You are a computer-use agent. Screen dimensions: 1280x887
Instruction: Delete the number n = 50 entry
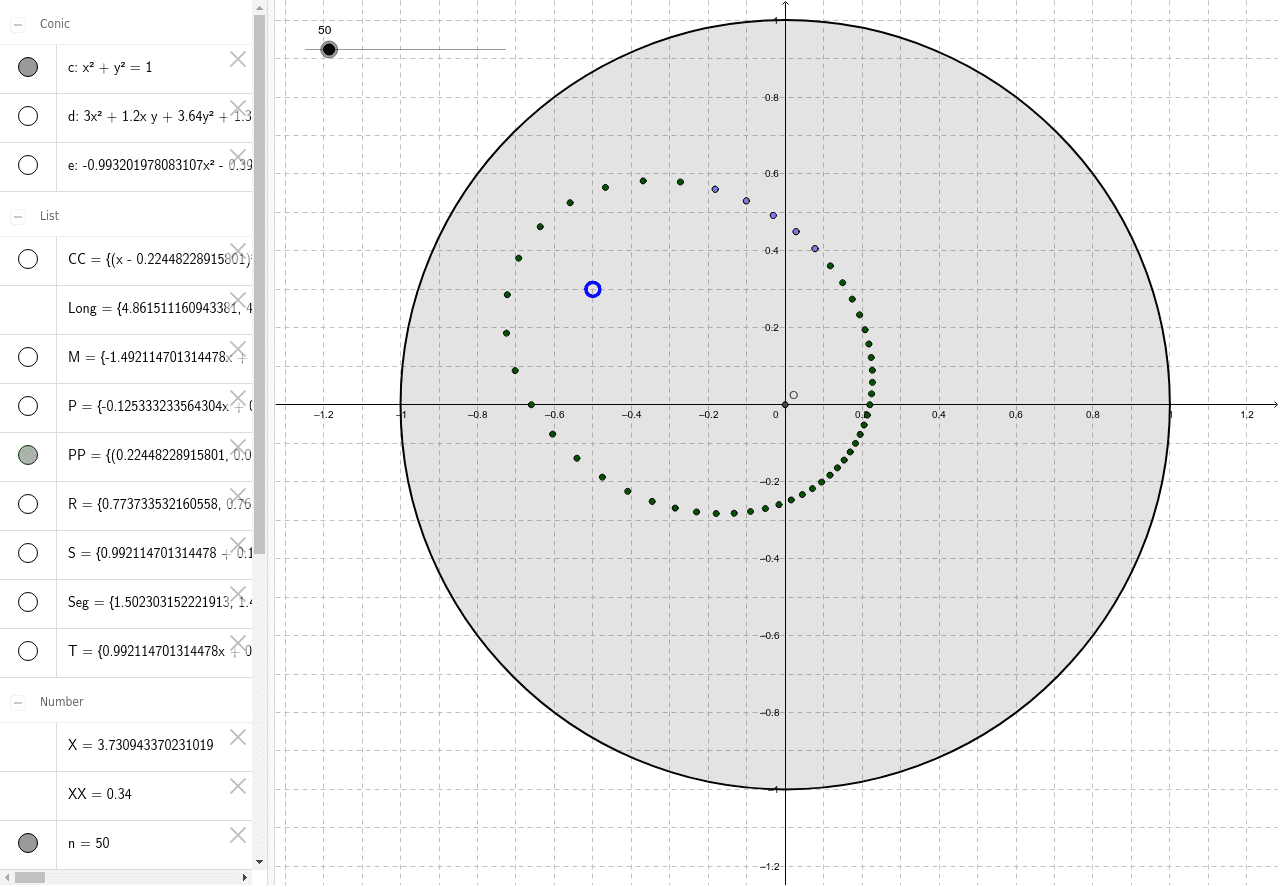(x=238, y=835)
